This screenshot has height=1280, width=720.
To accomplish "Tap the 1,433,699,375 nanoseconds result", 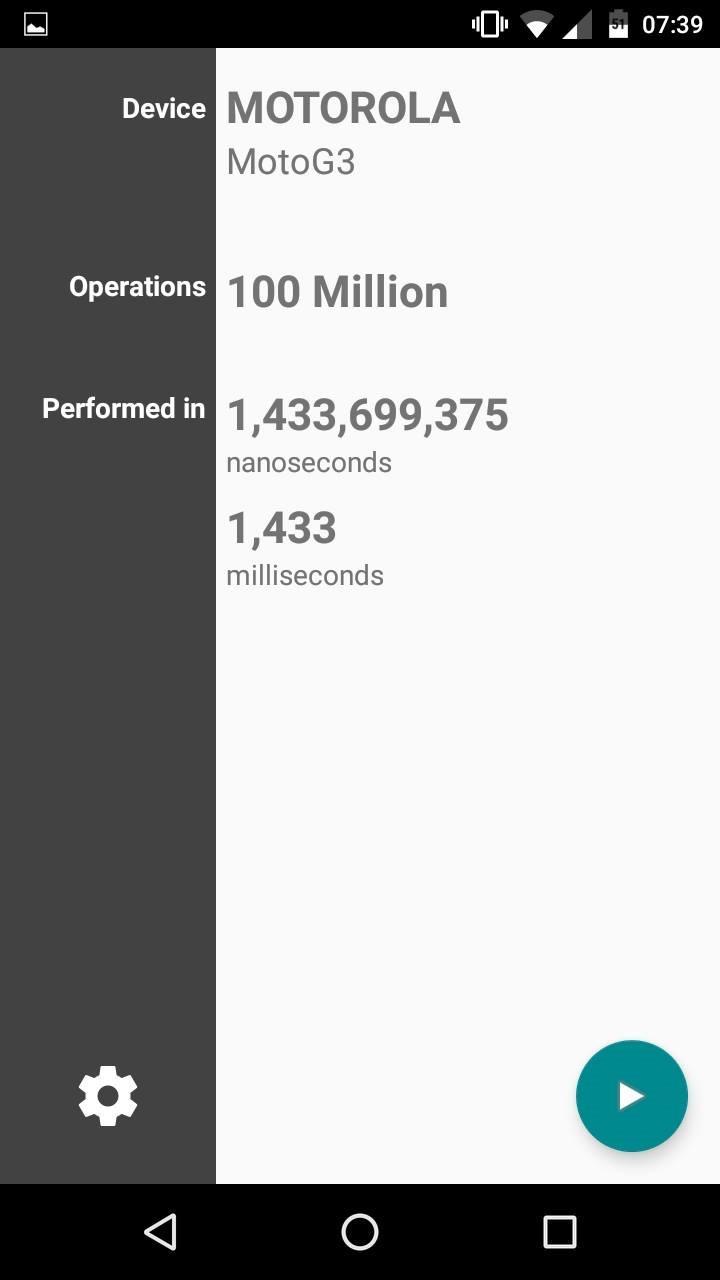I will pyautogui.click(x=368, y=416).
